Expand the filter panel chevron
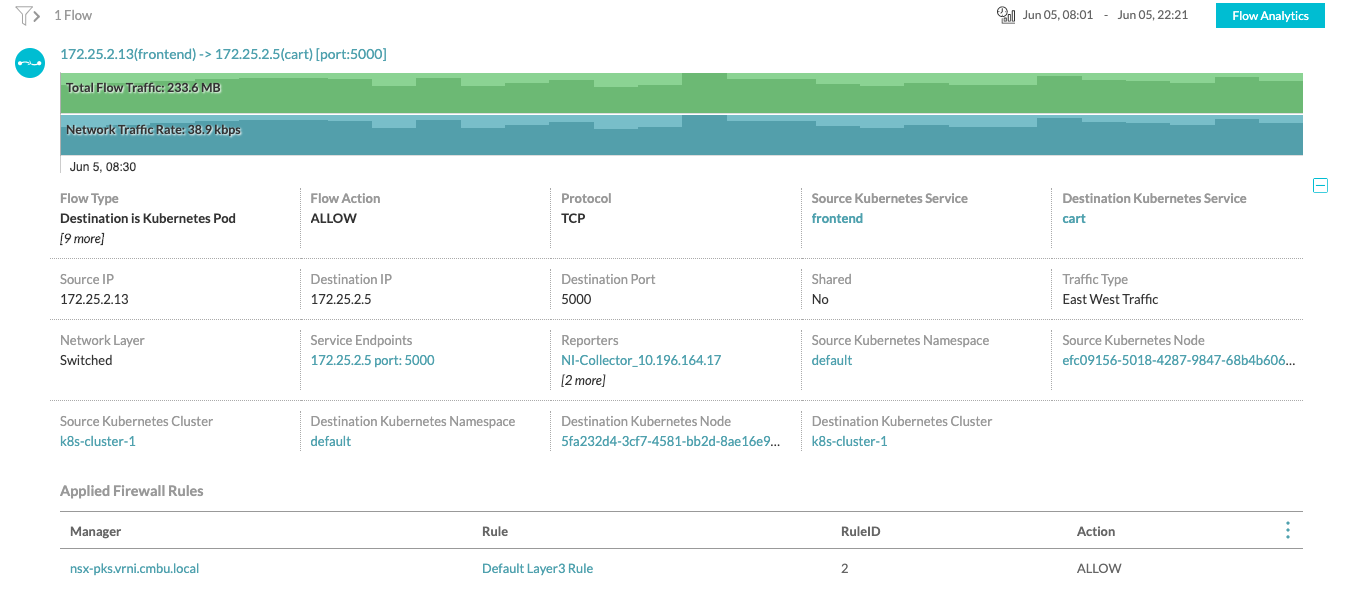1348x602 pixels. 37,16
